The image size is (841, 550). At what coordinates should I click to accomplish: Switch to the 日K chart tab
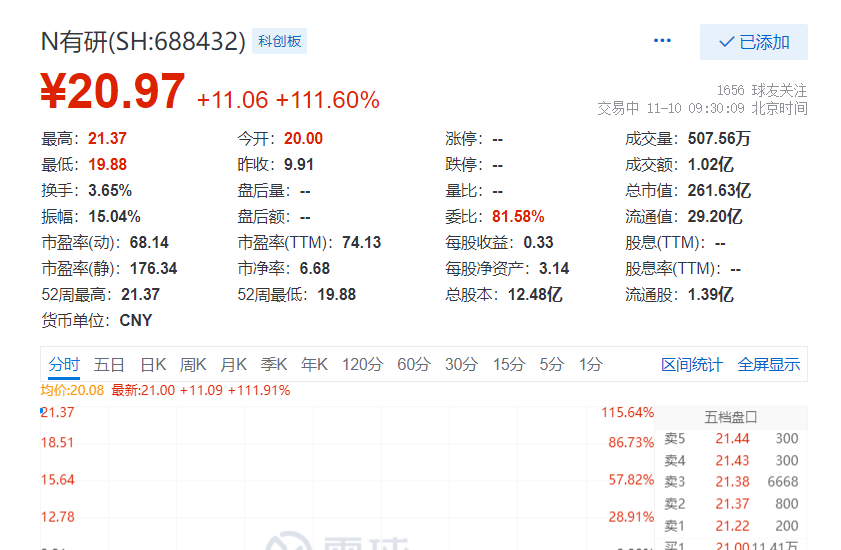point(153,365)
